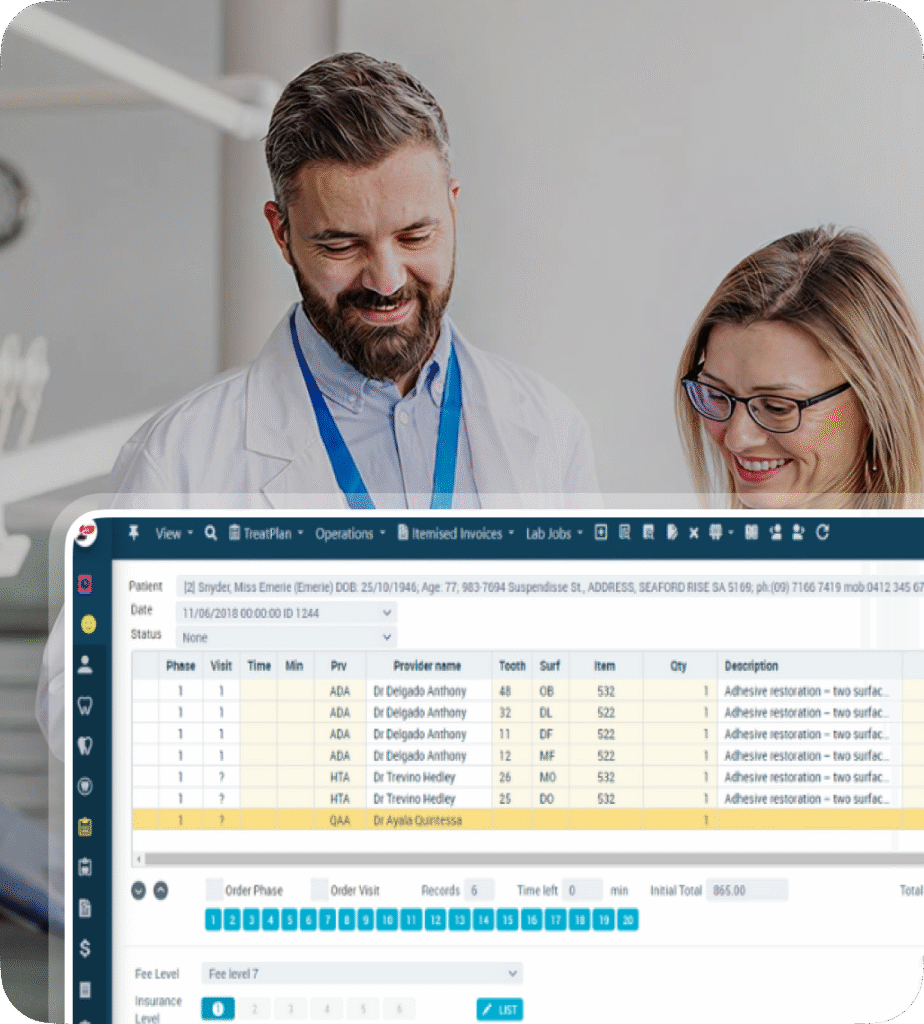Screen dimensions: 924x1024
Task: Enable the Order Phase checkbox
Action: tap(214, 890)
